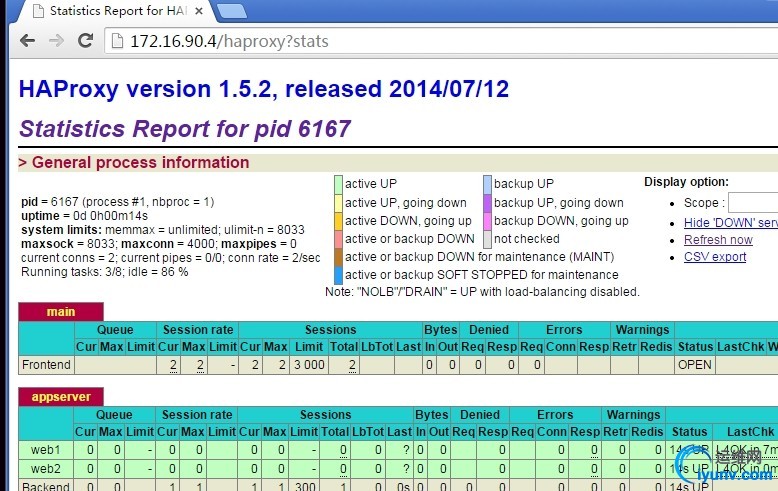Click the main proxy section header
This screenshot has width=778, height=491.
pyautogui.click(x=61, y=312)
